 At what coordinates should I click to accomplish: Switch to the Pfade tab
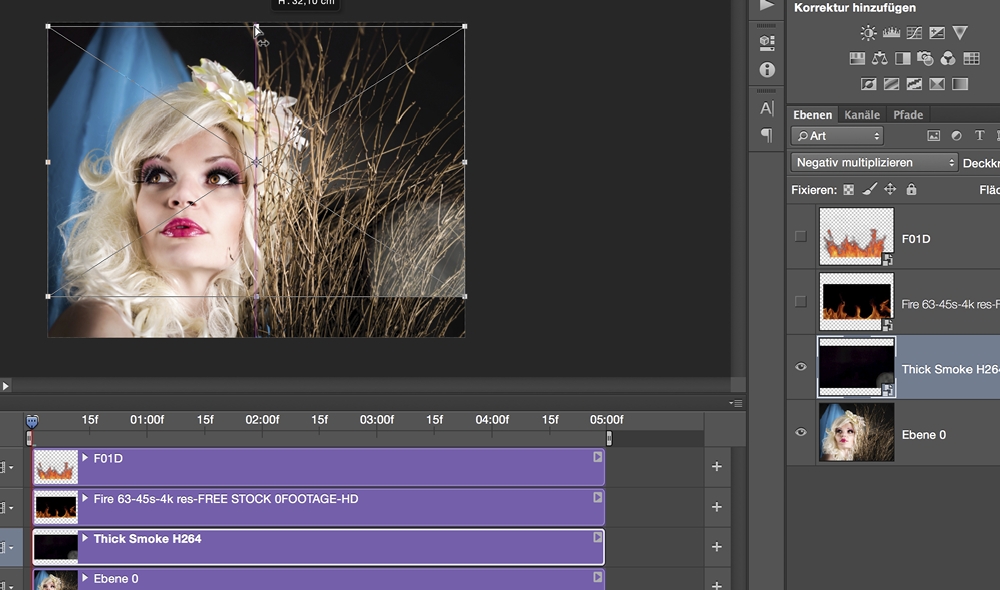point(908,115)
